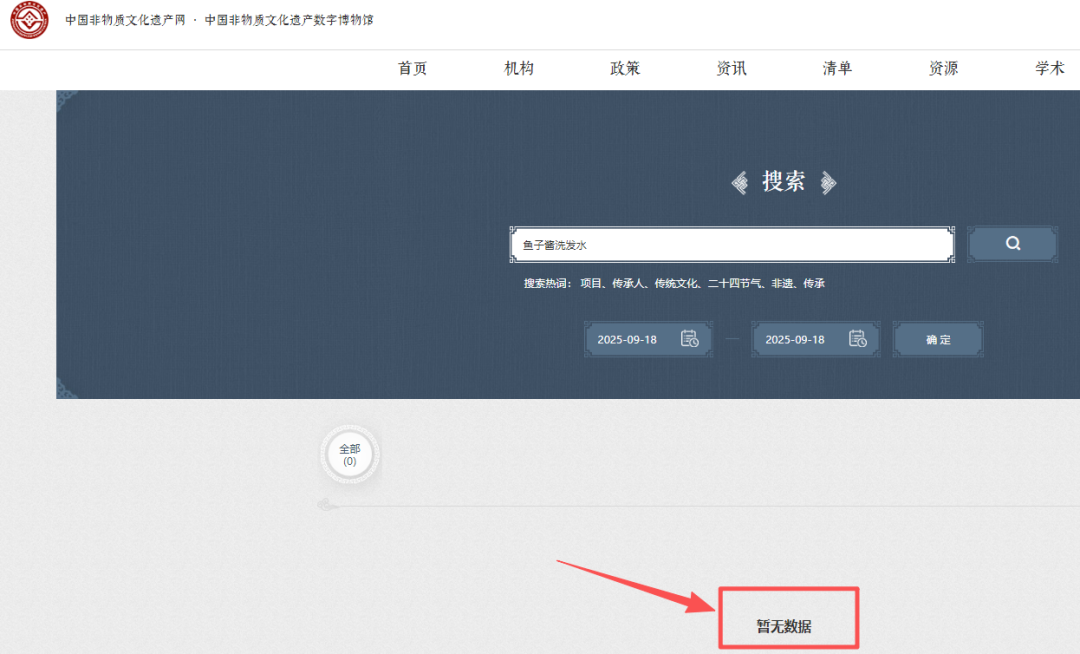Go to the 首页 nav item
The image size is (1080, 654).
point(412,69)
